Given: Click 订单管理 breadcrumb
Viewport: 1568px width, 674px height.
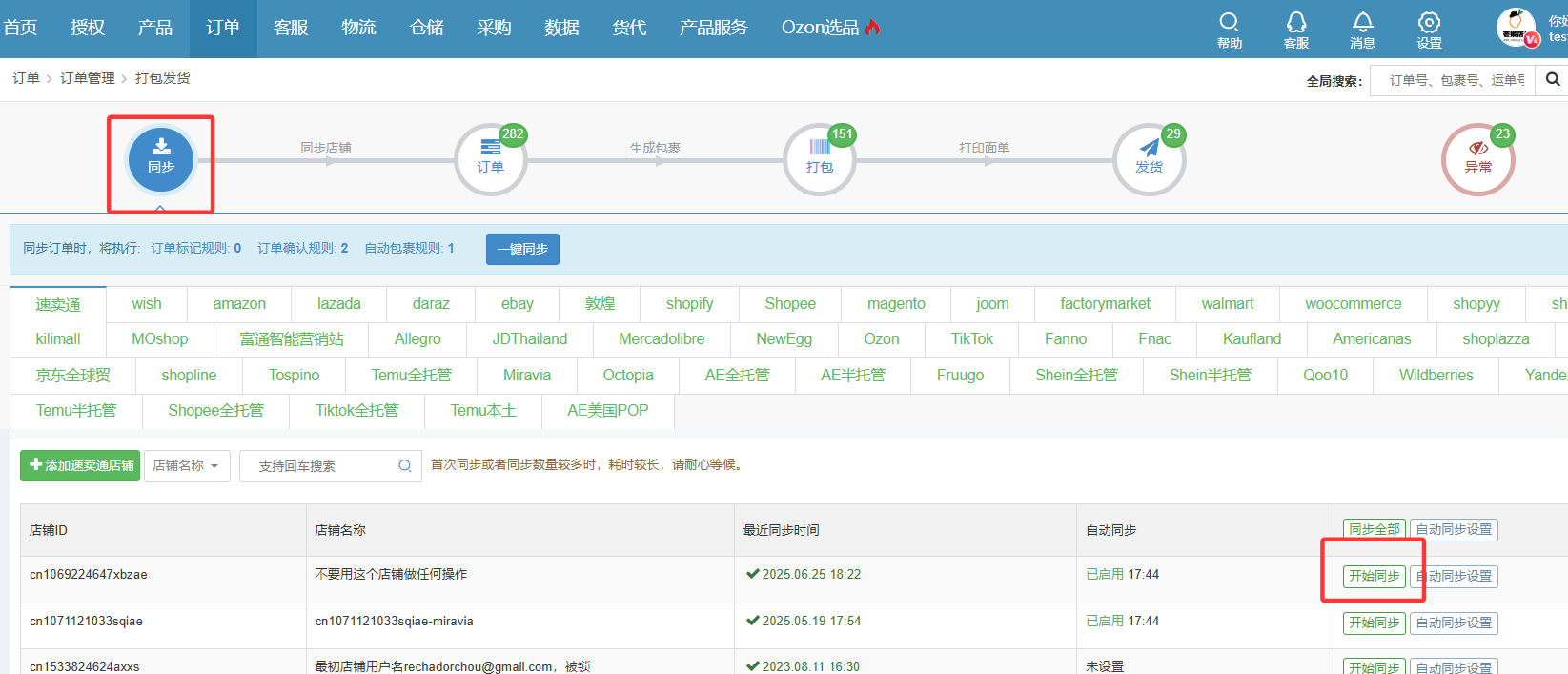Looking at the screenshot, I should 88,78.
